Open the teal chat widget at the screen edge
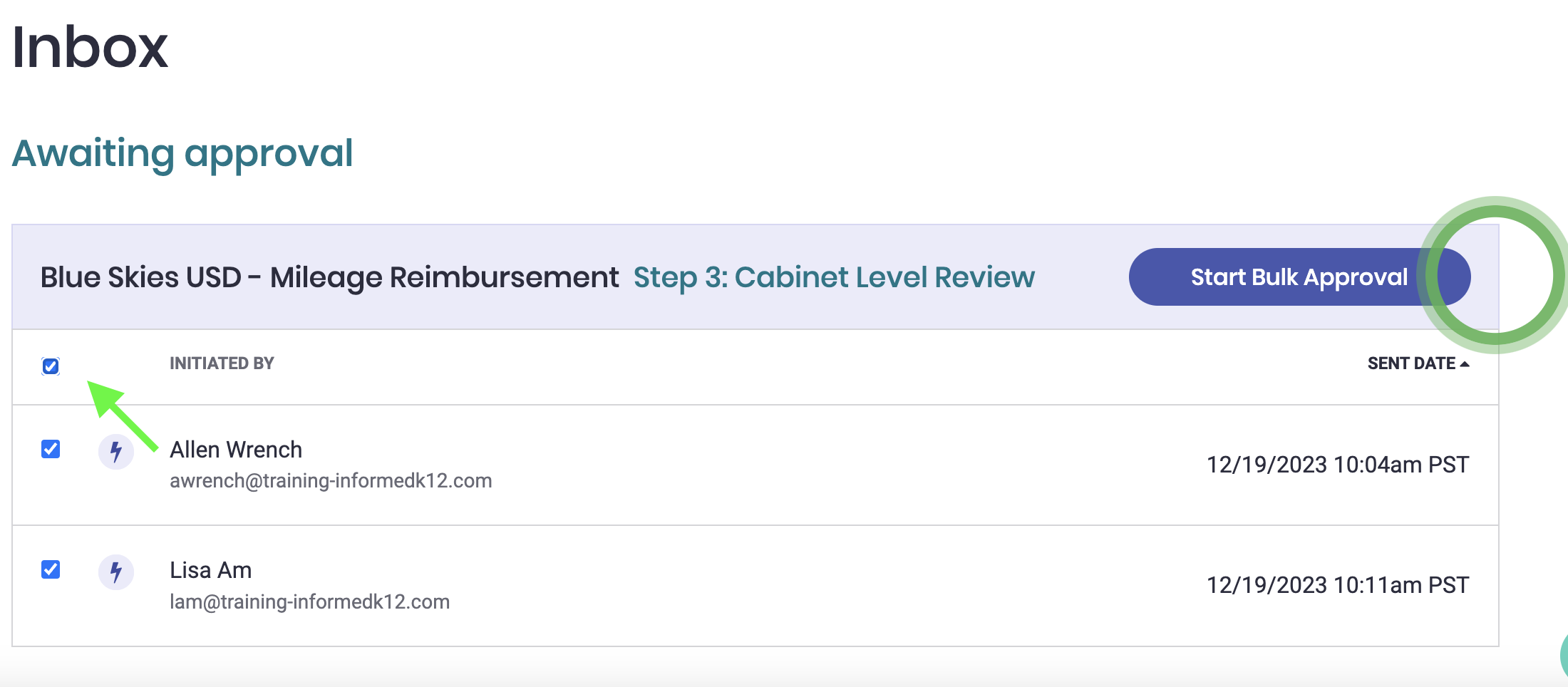The image size is (1568, 687). pyautogui.click(x=1564, y=654)
